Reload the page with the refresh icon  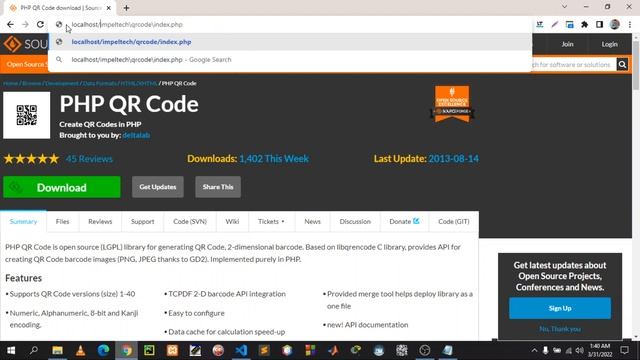[x=40, y=24]
